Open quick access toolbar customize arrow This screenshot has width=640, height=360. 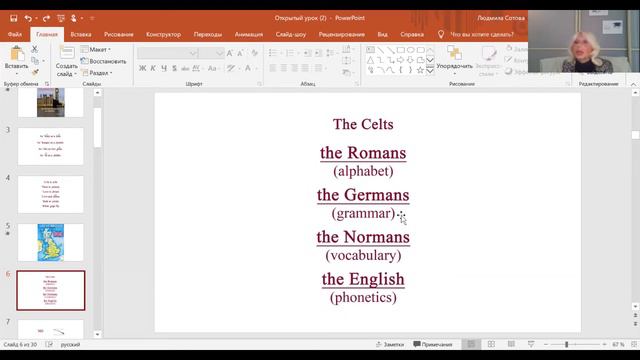(x=92, y=18)
